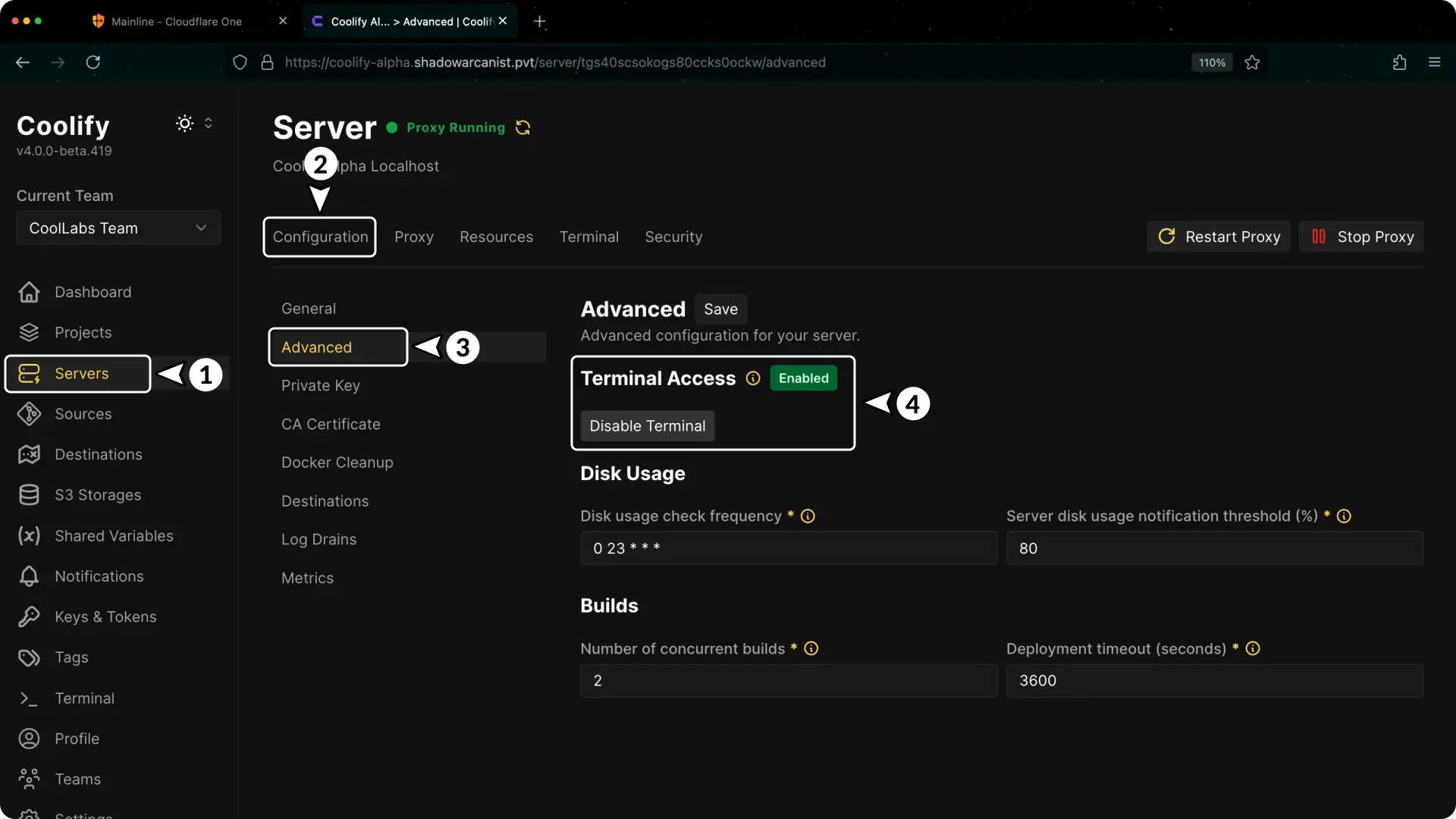Click the Stop Proxy button

tap(1361, 236)
